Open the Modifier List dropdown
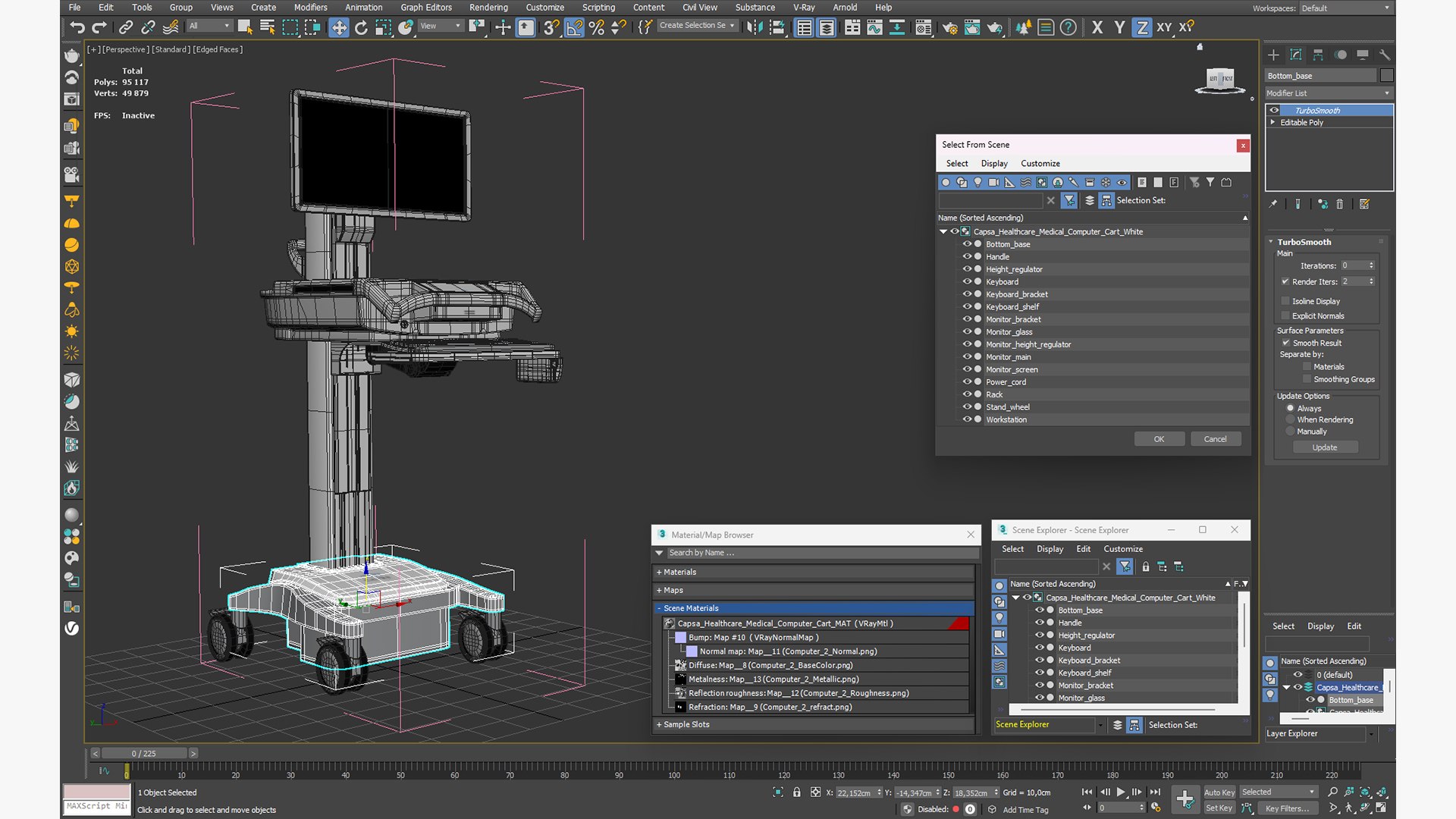The width and height of the screenshot is (1456, 819). tap(1329, 93)
